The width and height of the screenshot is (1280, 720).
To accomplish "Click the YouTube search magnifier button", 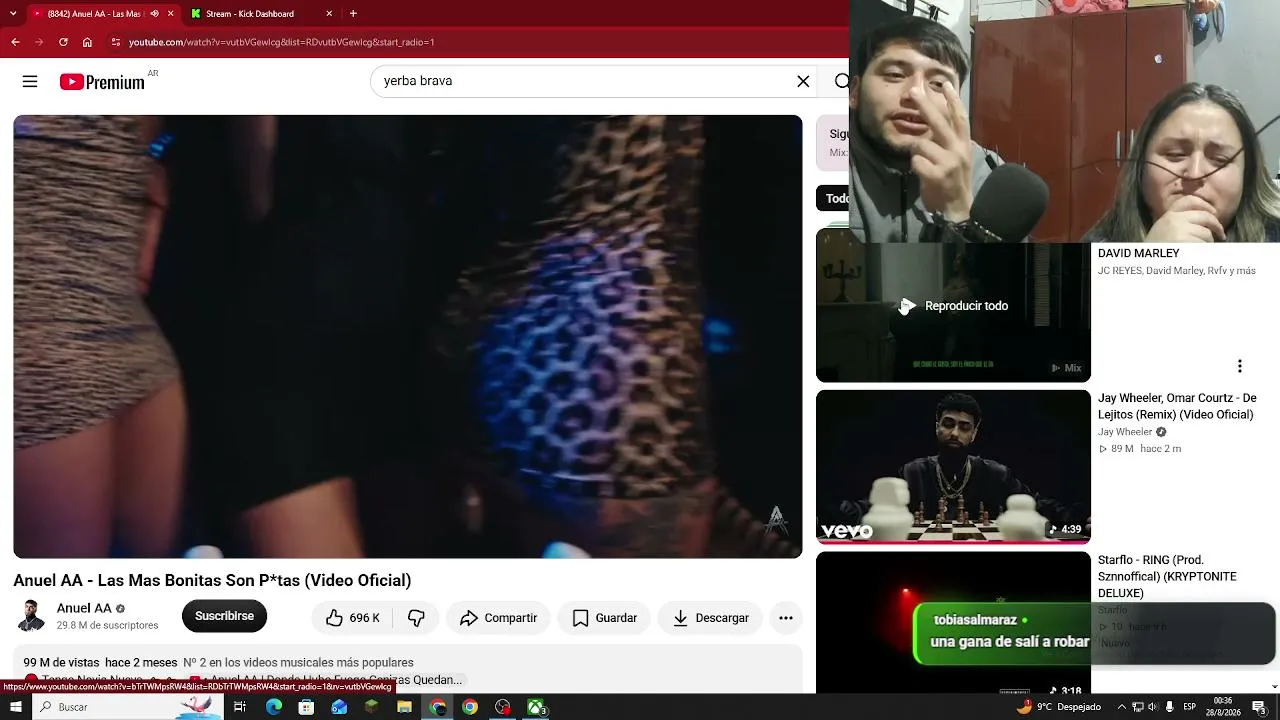I will (x=841, y=82).
